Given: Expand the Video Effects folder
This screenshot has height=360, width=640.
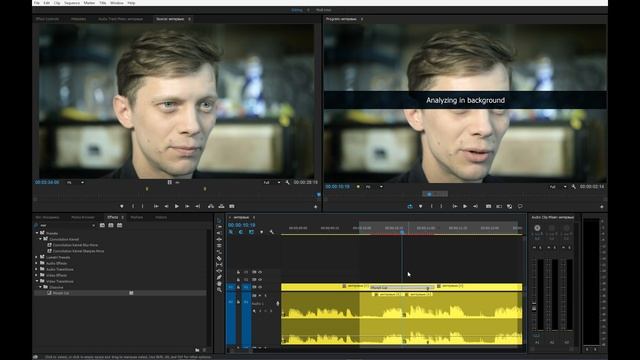Looking at the screenshot, I should tap(37, 275).
